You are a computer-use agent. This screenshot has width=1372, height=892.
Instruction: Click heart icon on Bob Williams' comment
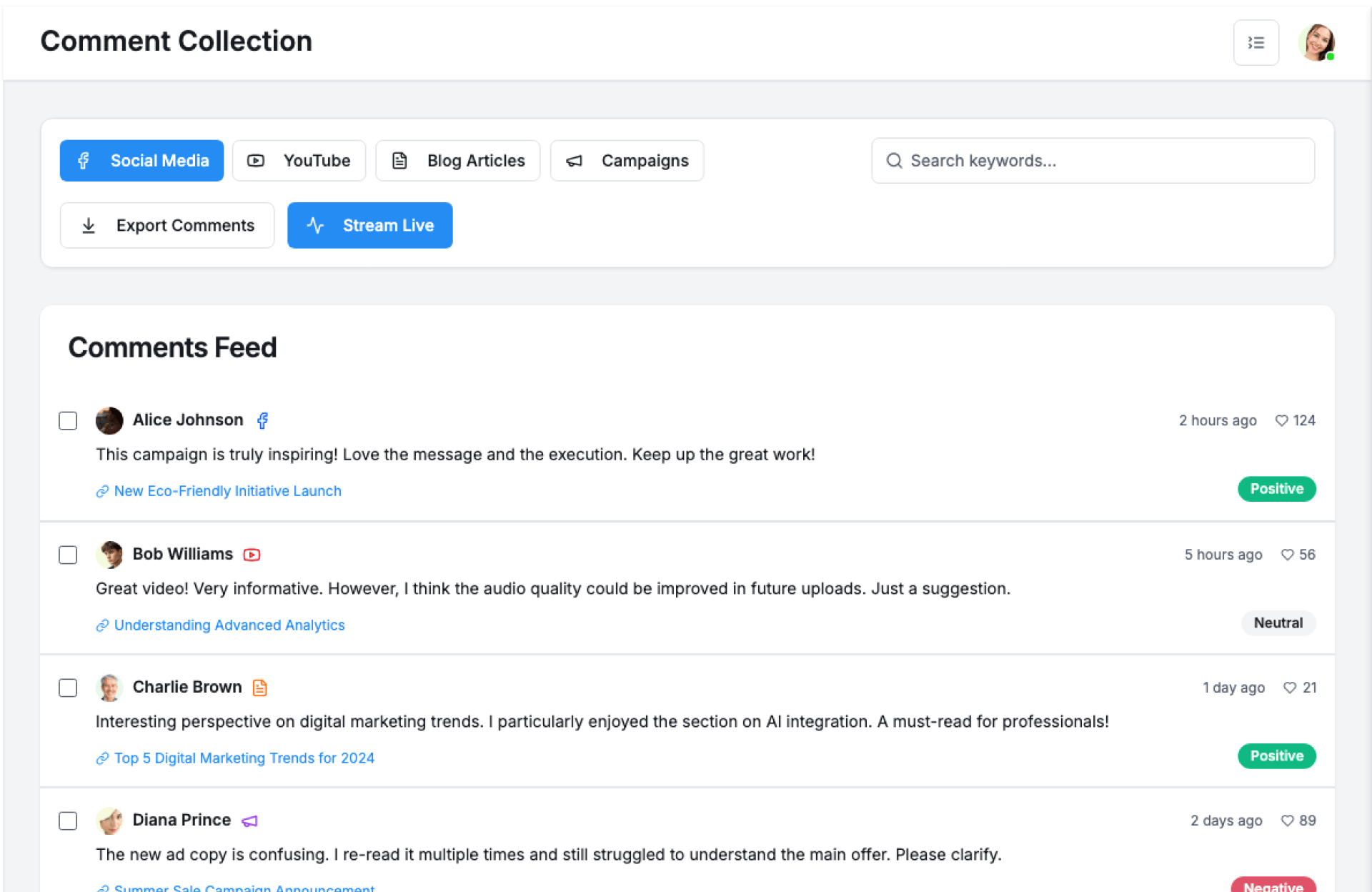[1287, 555]
